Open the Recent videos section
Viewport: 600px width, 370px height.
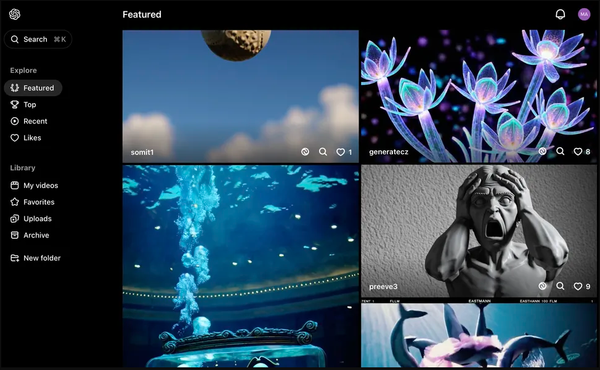[x=29, y=121]
